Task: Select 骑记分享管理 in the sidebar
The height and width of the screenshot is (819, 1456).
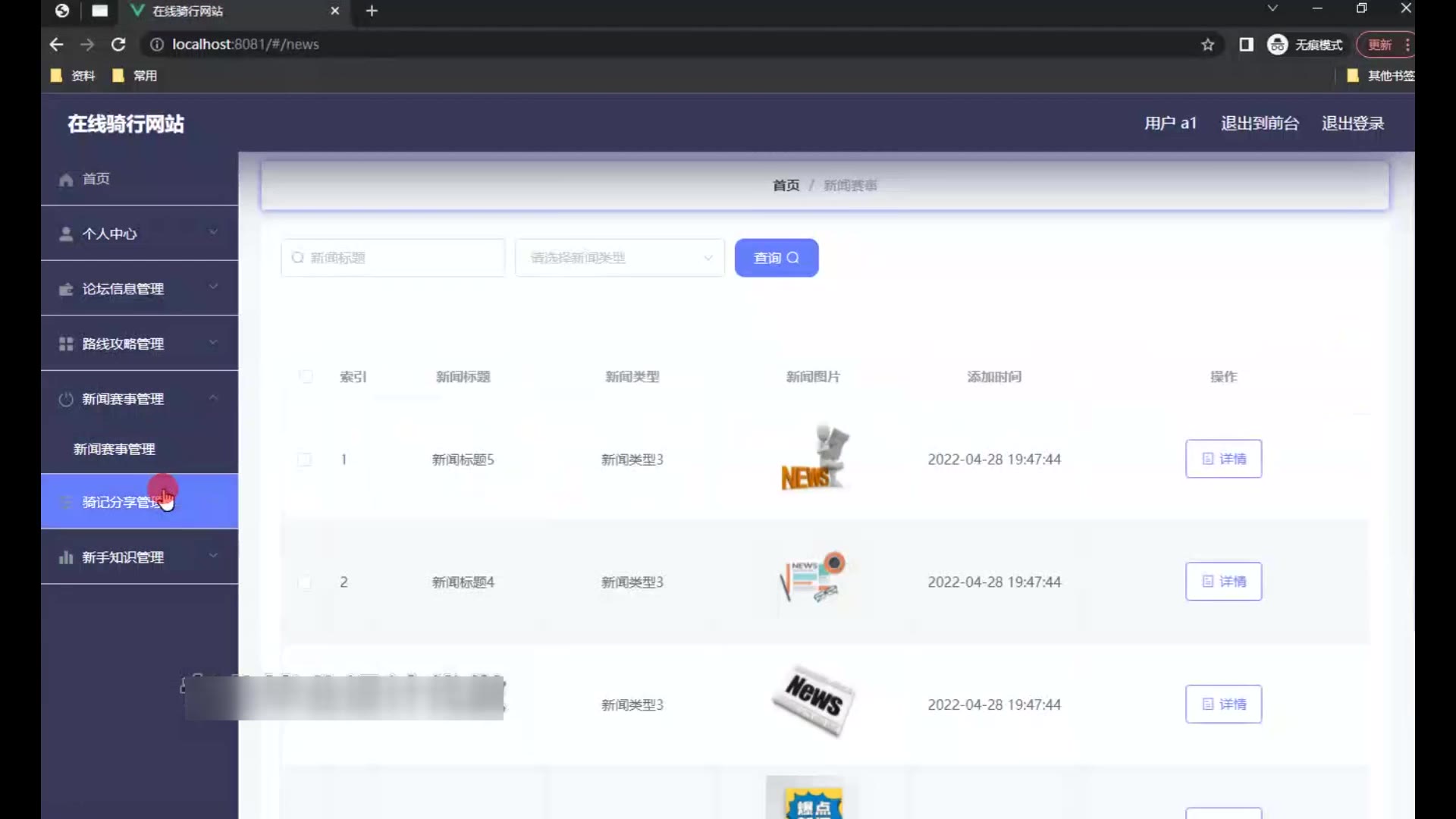Action: coord(121,502)
